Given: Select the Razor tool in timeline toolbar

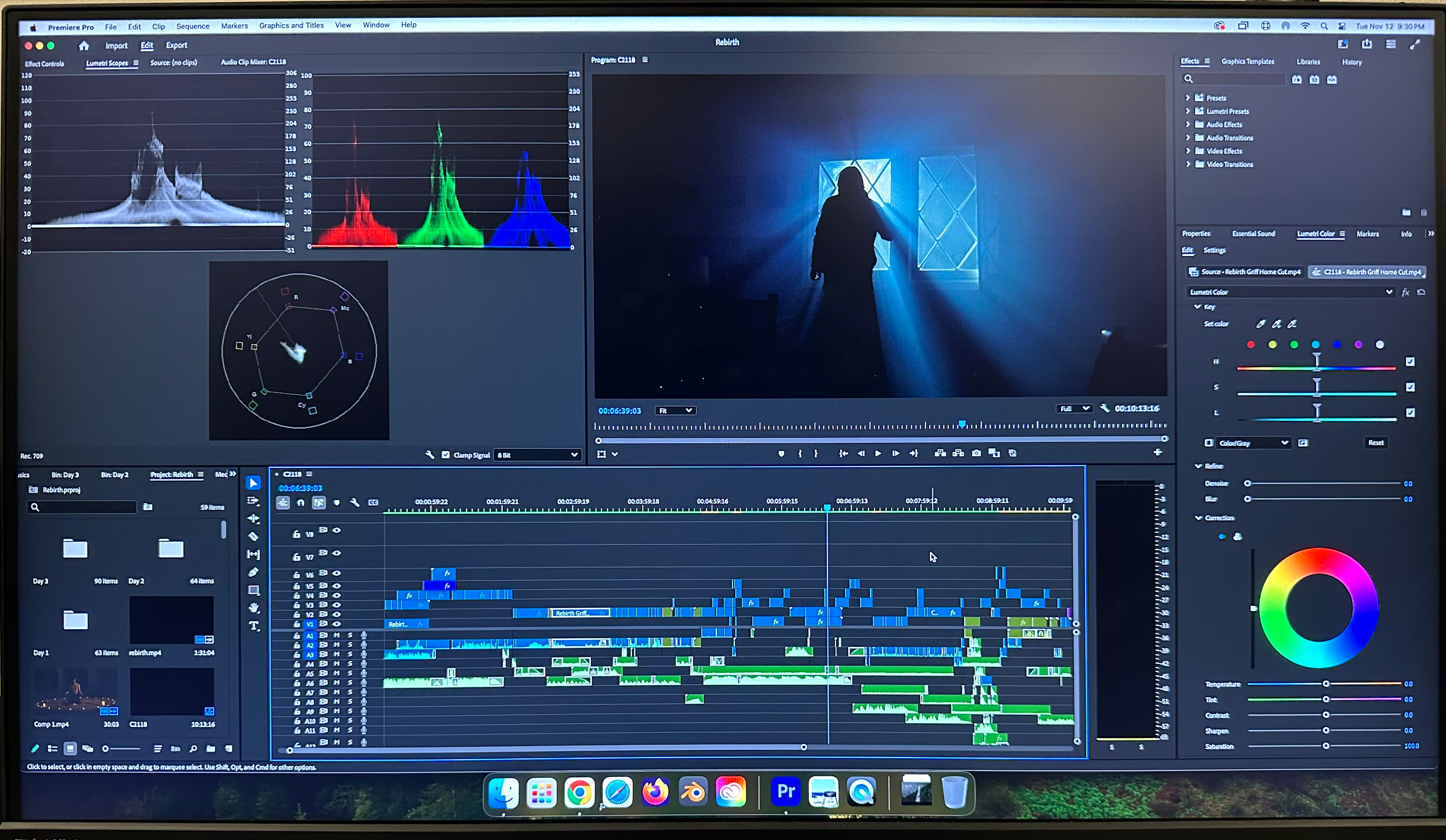Looking at the screenshot, I should [253, 537].
